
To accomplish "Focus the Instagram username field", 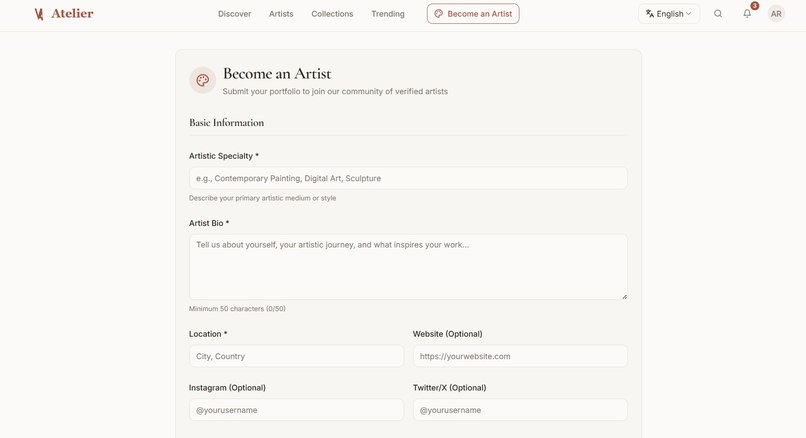I will 296,410.
